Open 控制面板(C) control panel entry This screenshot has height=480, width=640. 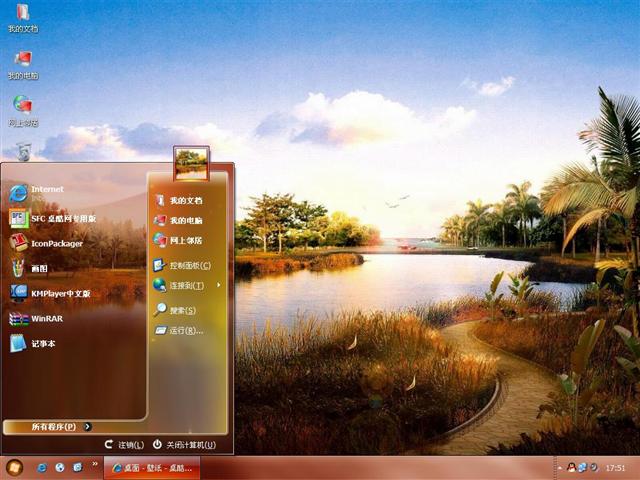(x=182, y=265)
